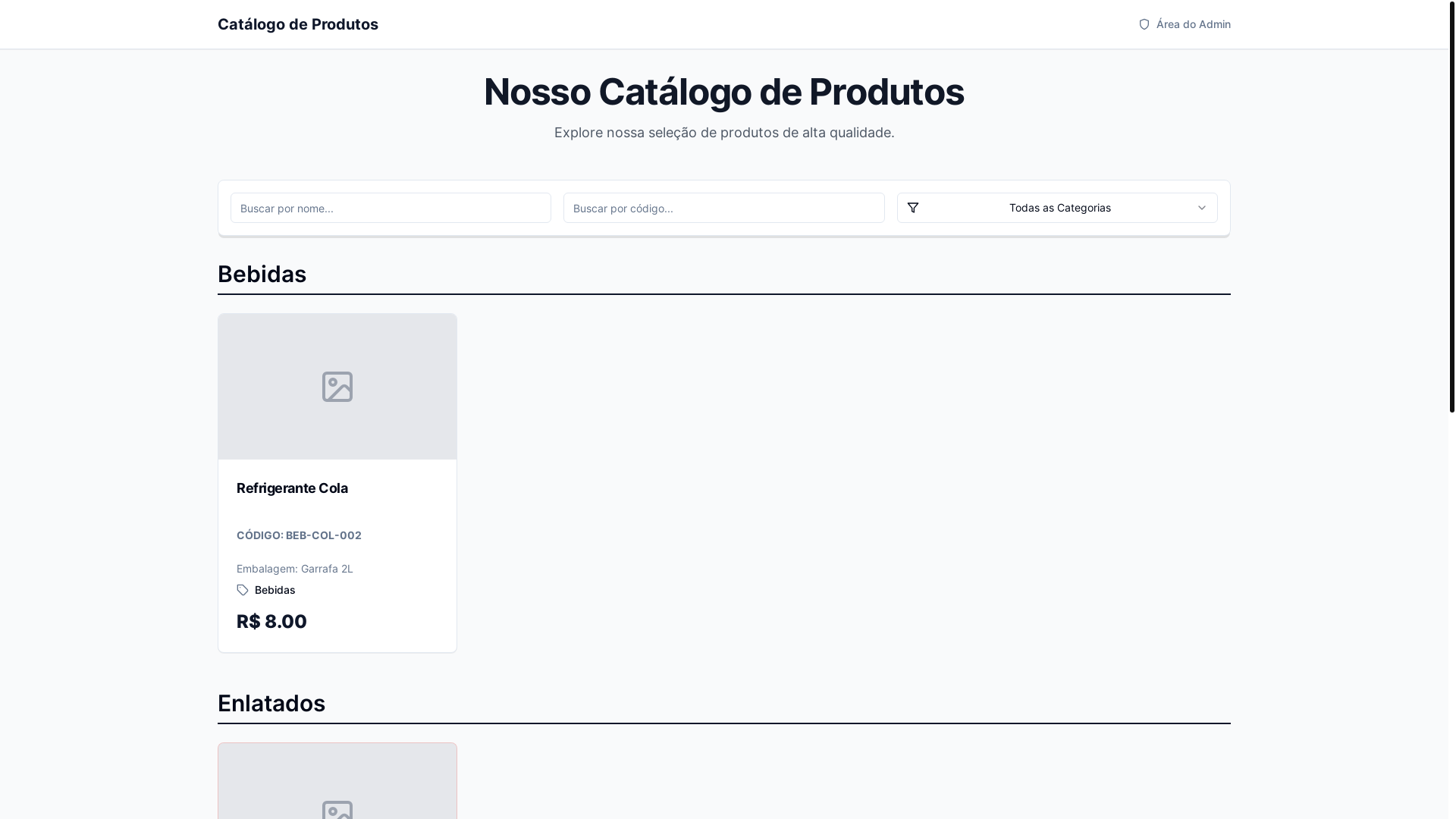This screenshot has width=1456, height=819.
Task: Select the Refrigerante Cola product title
Action: 292,488
